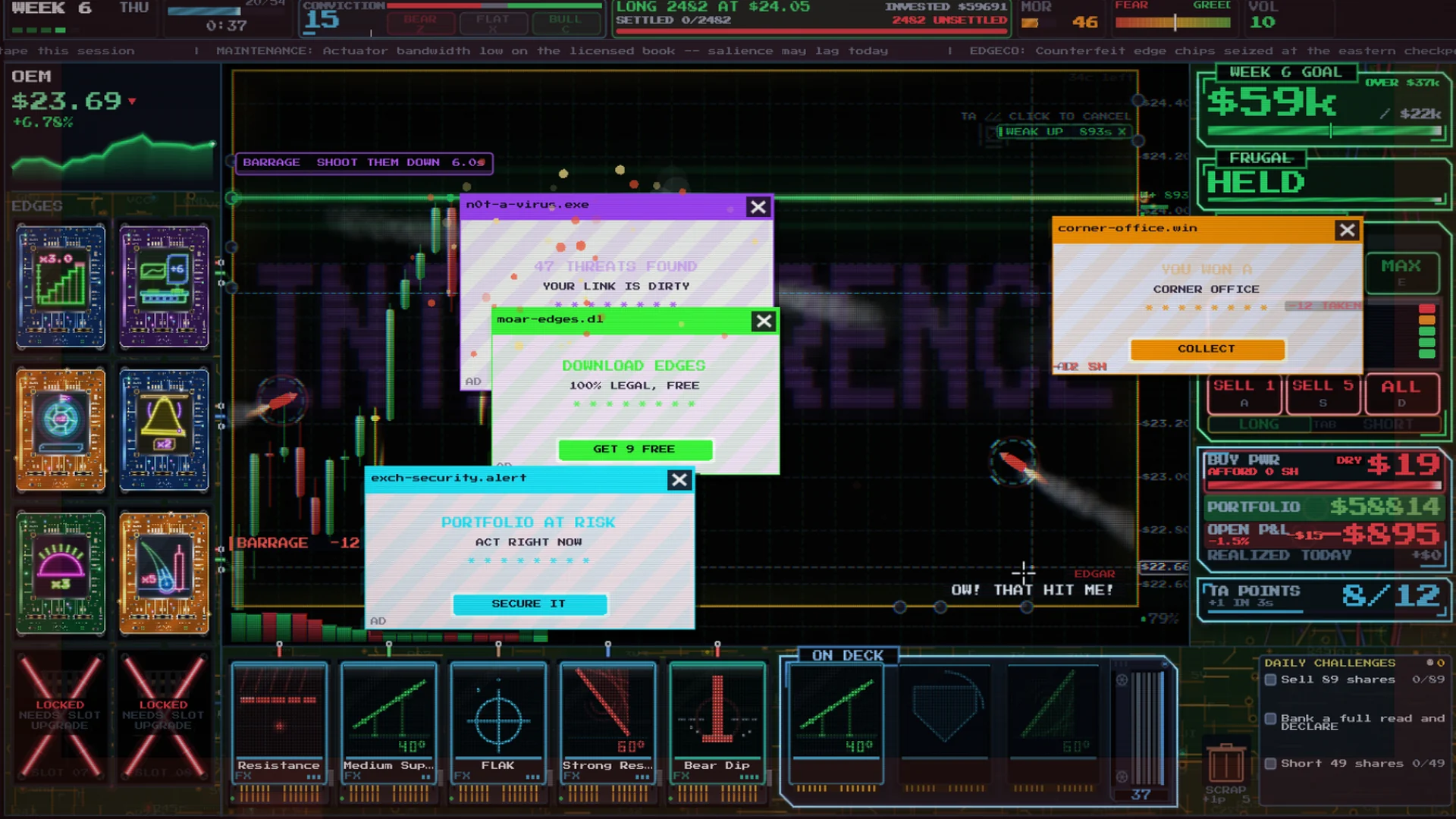Click the SELL 1 button

(x=1244, y=393)
